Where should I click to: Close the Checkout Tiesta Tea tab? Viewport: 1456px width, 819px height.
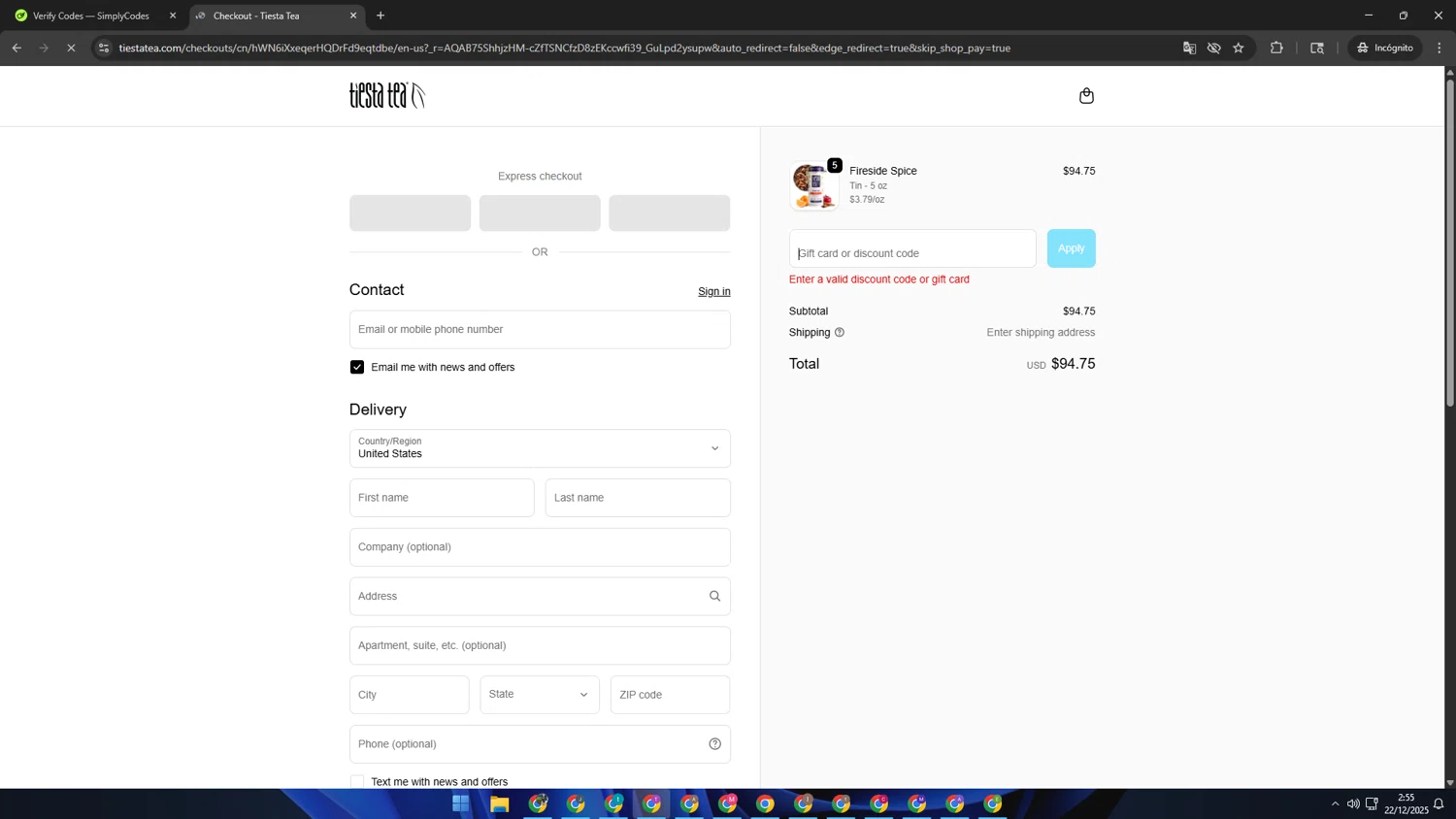[353, 16]
